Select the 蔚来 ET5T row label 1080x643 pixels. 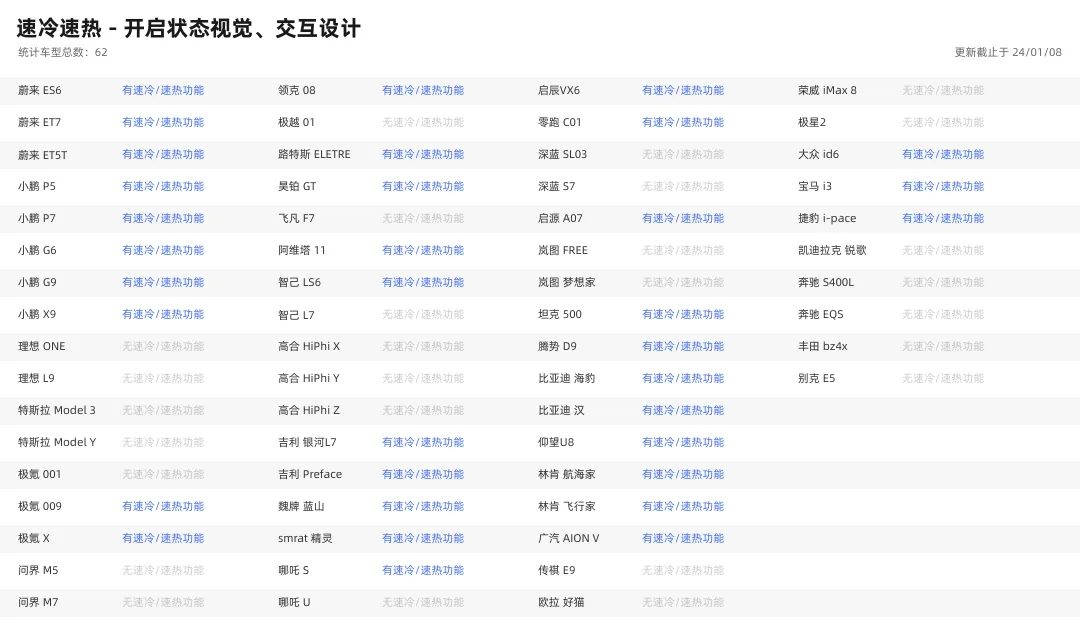42,155
